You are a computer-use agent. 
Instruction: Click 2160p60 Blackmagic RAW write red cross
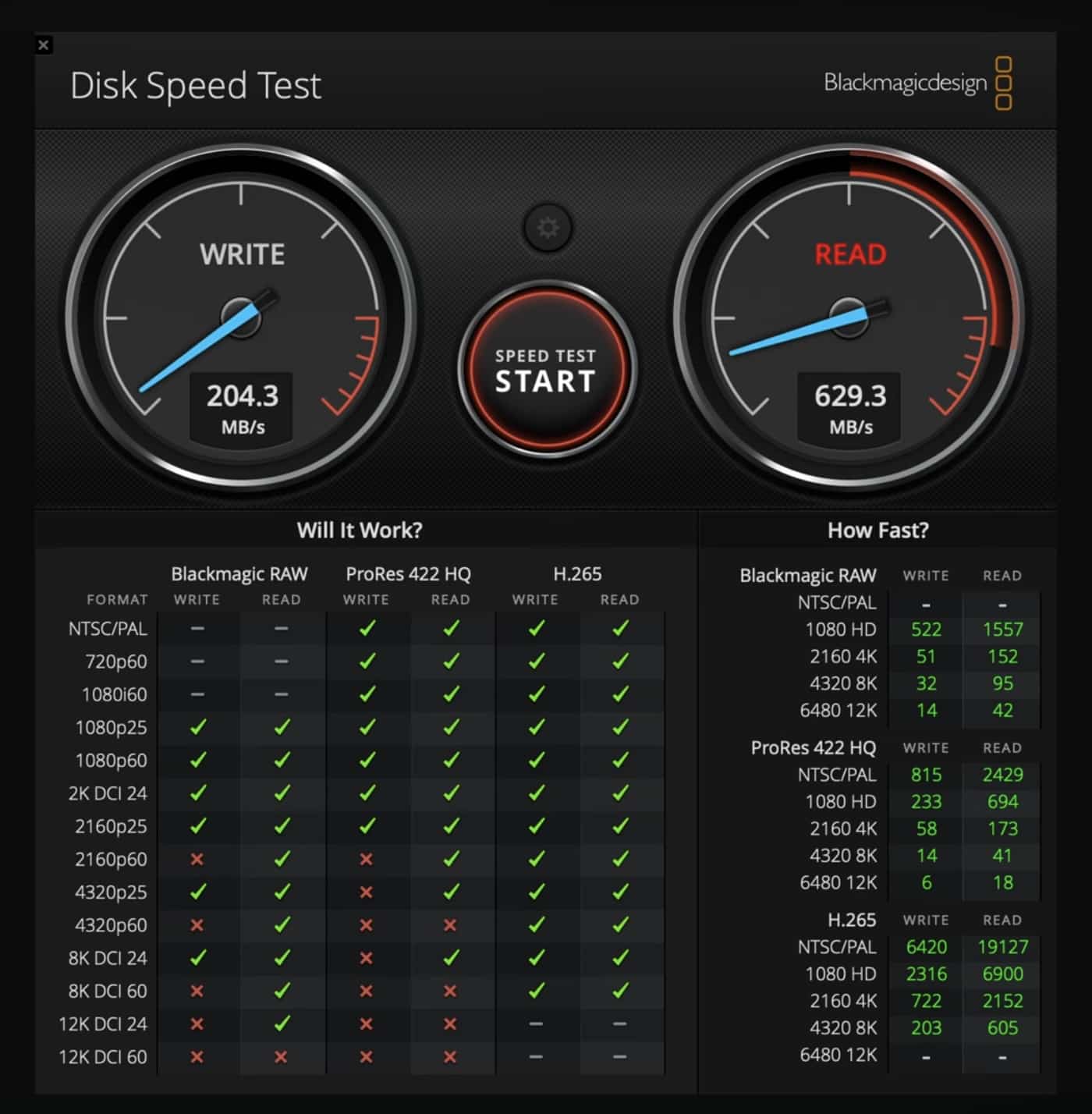[x=197, y=859]
